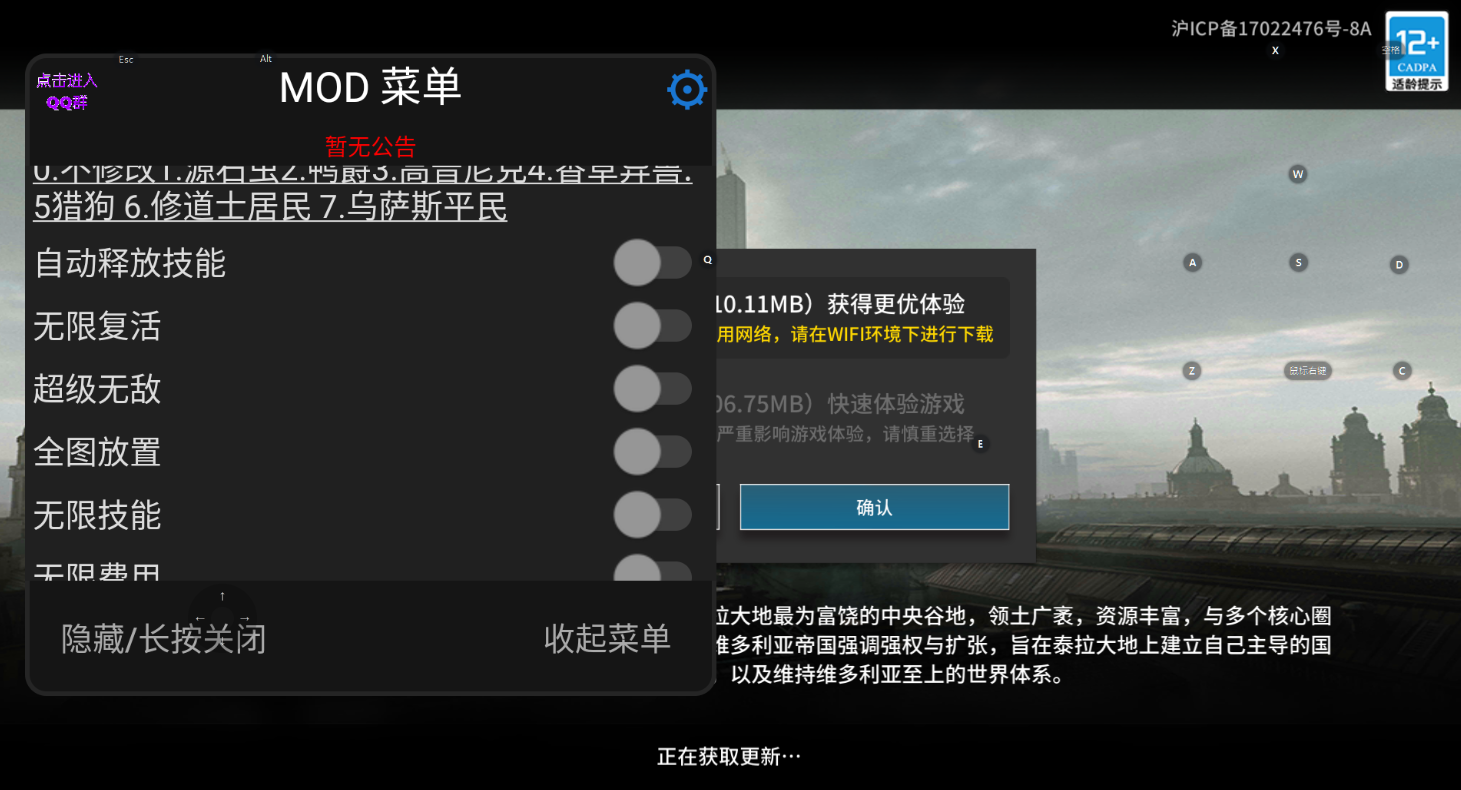Tap the W key overlay marker
The width and height of the screenshot is (1461, 790).
[1298, 174]
